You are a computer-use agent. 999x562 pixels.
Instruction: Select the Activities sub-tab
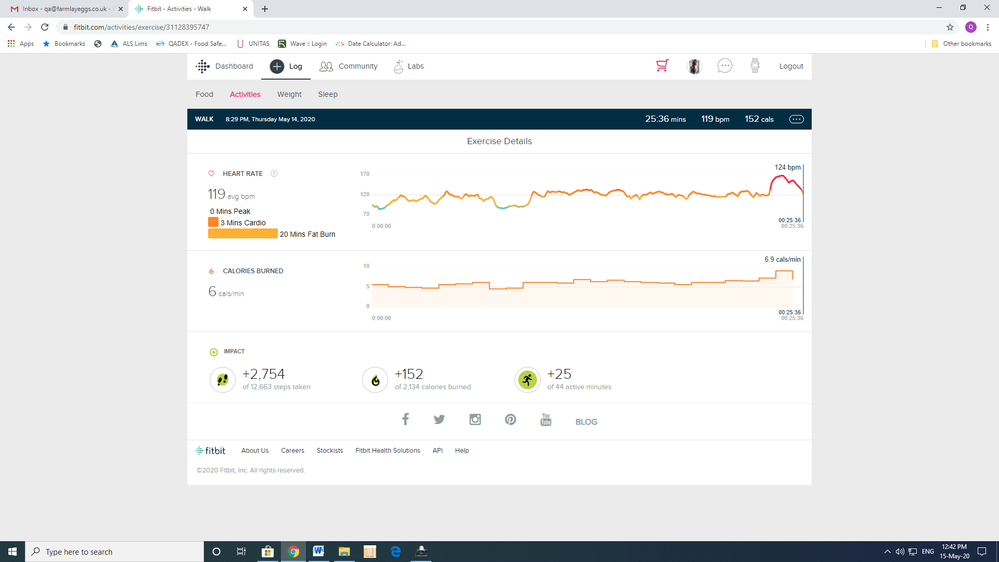(245, 94)
